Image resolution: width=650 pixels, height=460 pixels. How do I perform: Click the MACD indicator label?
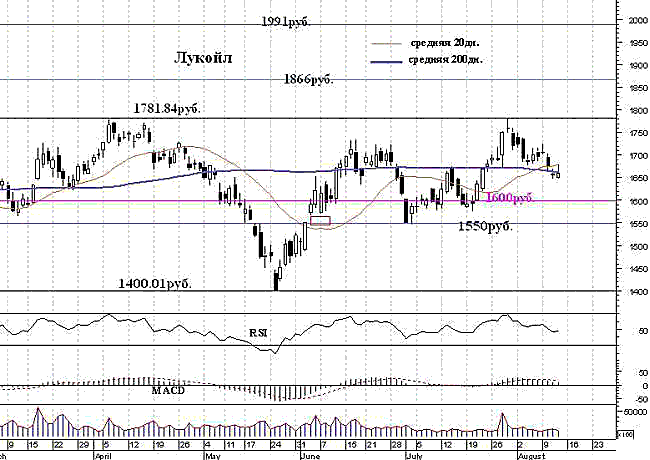point(168,390)
